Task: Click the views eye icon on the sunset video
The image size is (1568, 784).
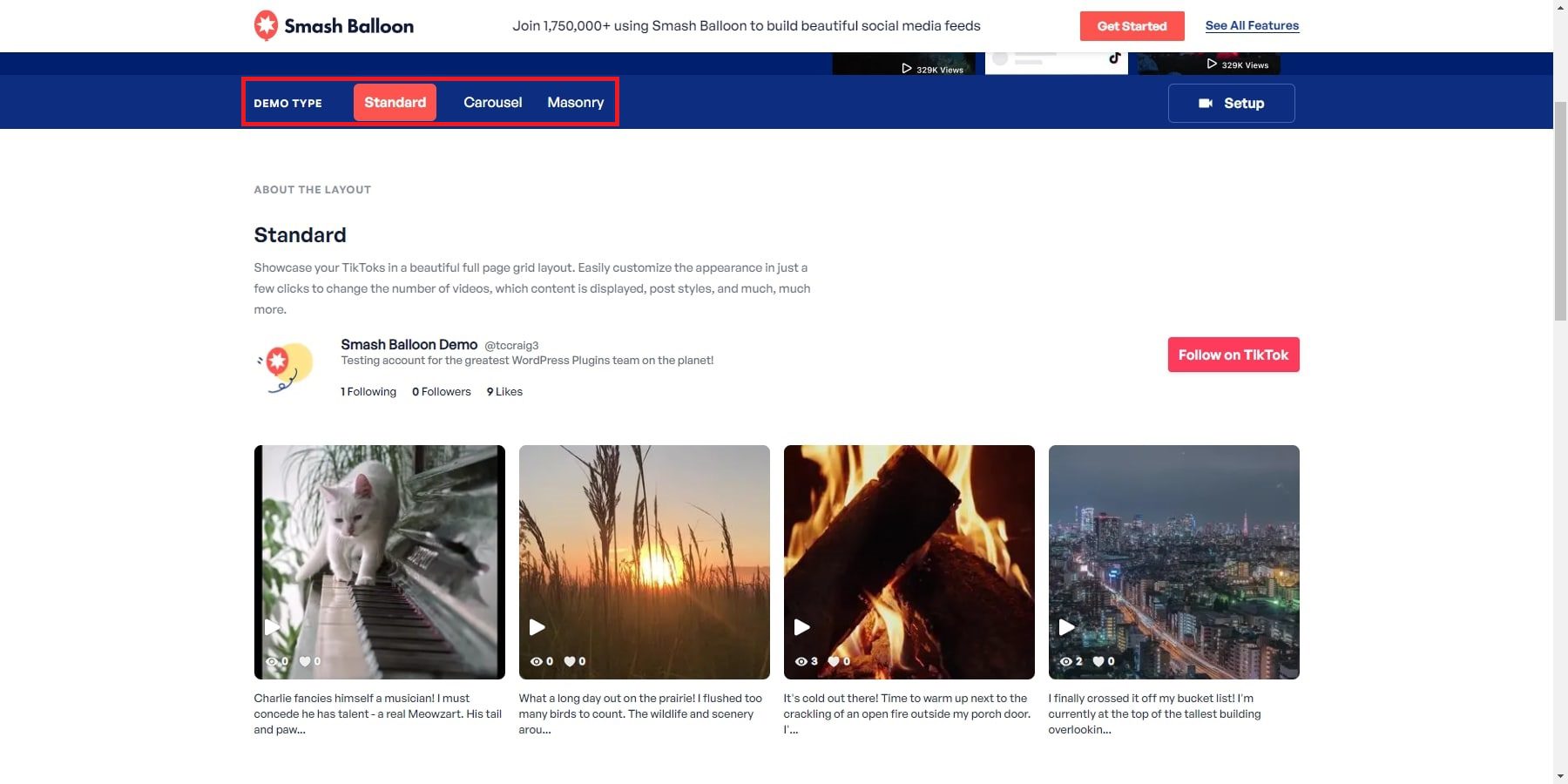Action: click(x=537, y=662)
